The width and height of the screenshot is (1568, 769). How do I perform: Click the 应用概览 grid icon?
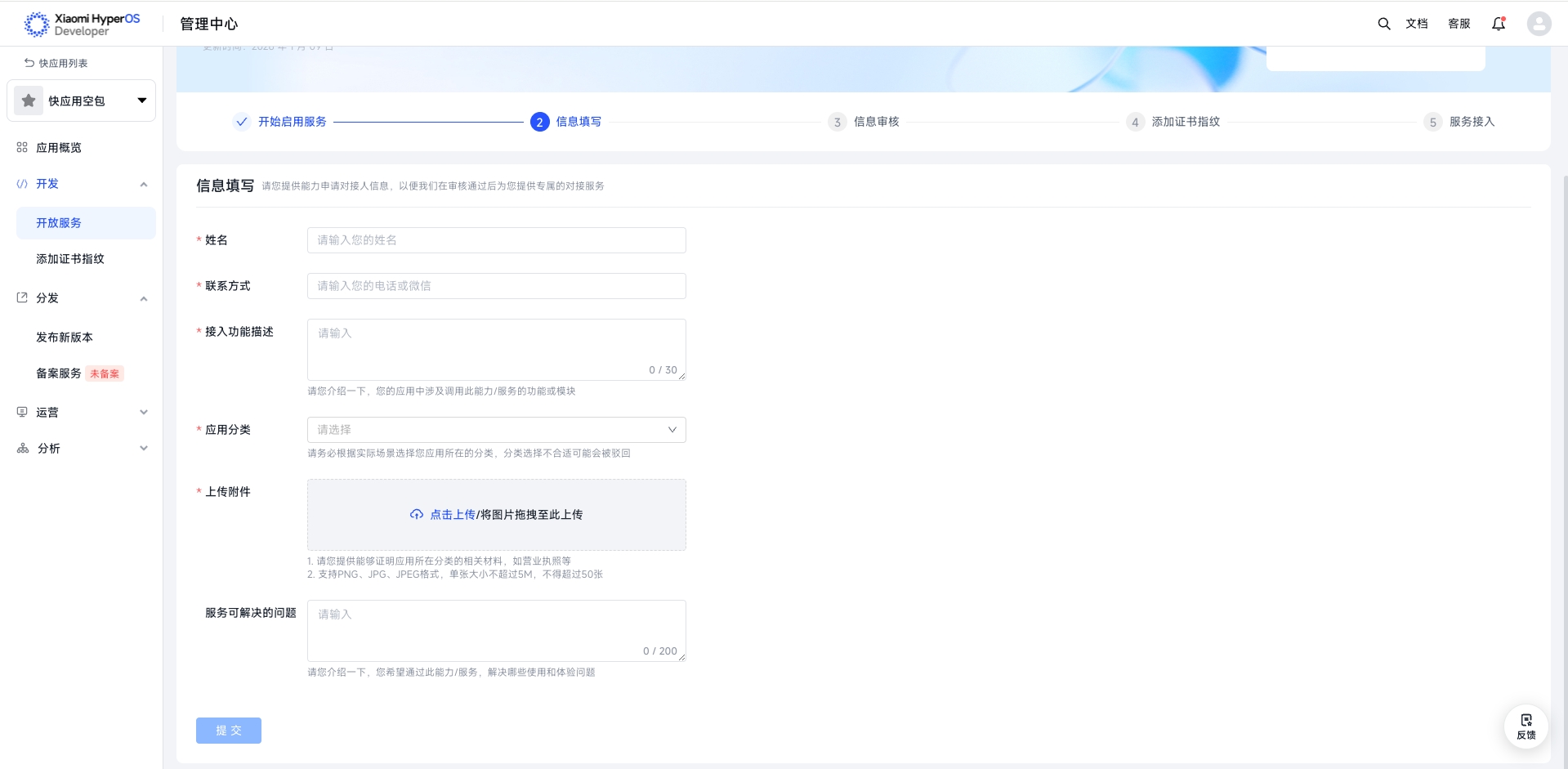22,148
